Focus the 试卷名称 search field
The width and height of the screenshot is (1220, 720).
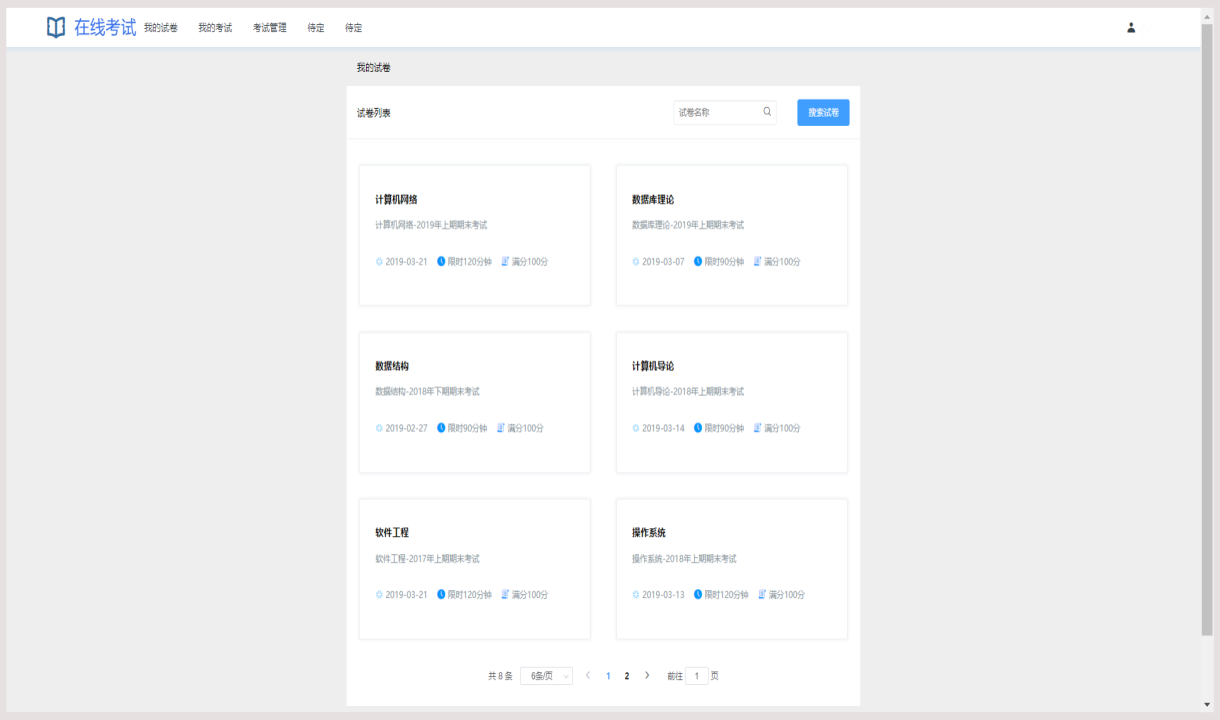click(725, 112)
